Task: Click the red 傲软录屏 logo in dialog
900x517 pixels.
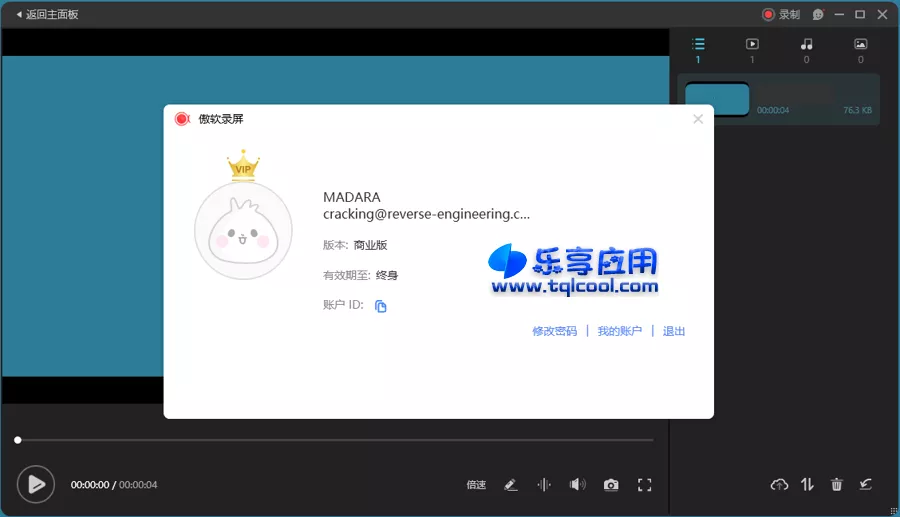Action: 182,119
